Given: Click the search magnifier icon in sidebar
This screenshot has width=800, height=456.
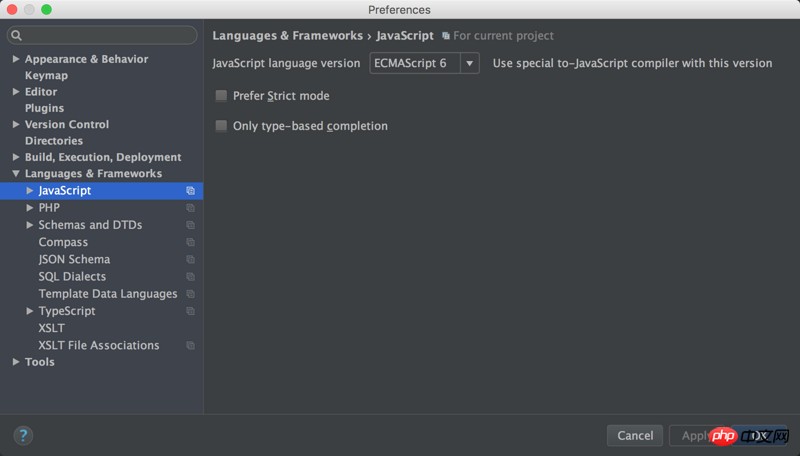Looking at the screenshot, I should coord(16,36).
